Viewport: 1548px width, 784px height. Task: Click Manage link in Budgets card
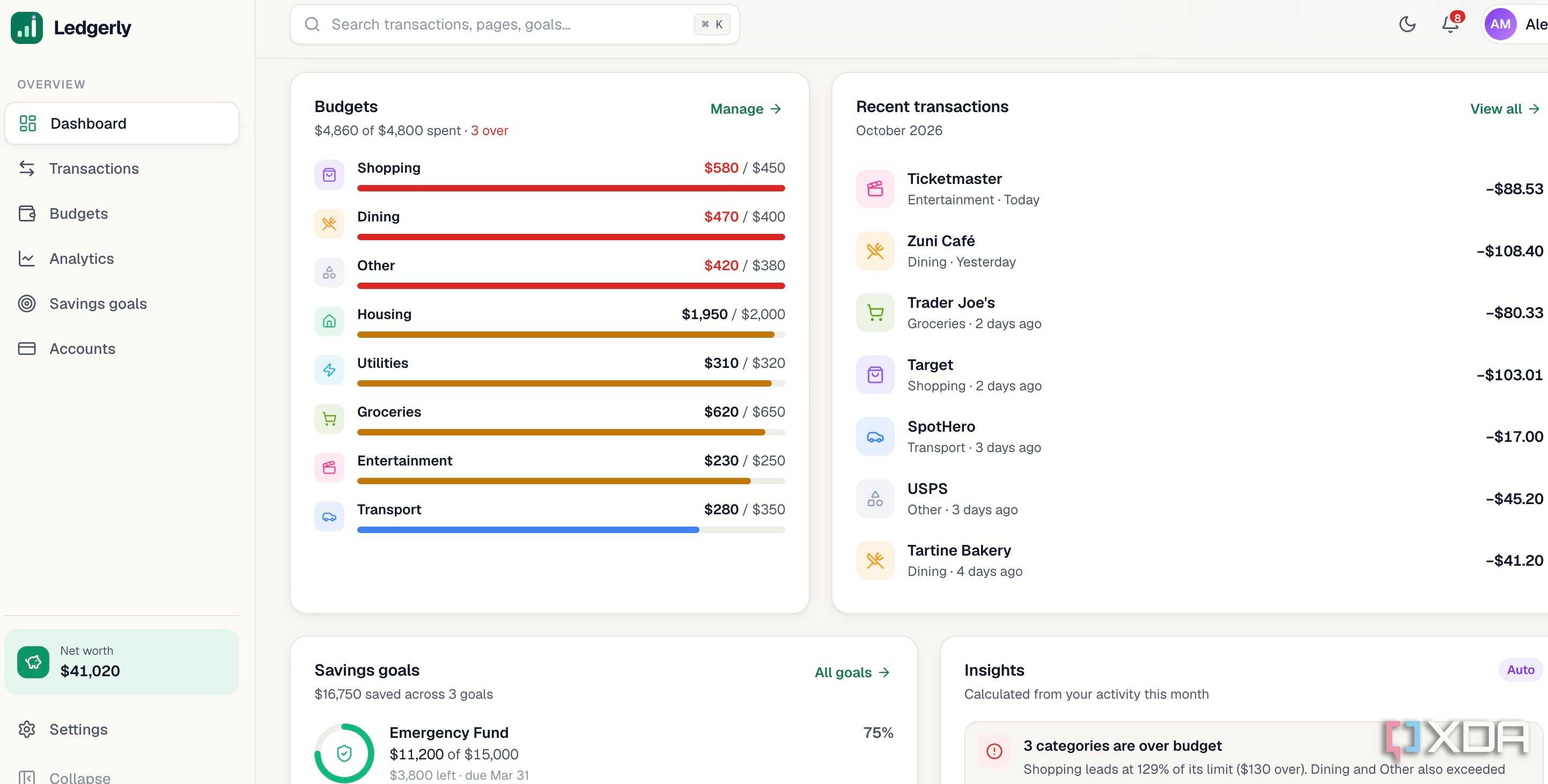click(x=746, y=109)
